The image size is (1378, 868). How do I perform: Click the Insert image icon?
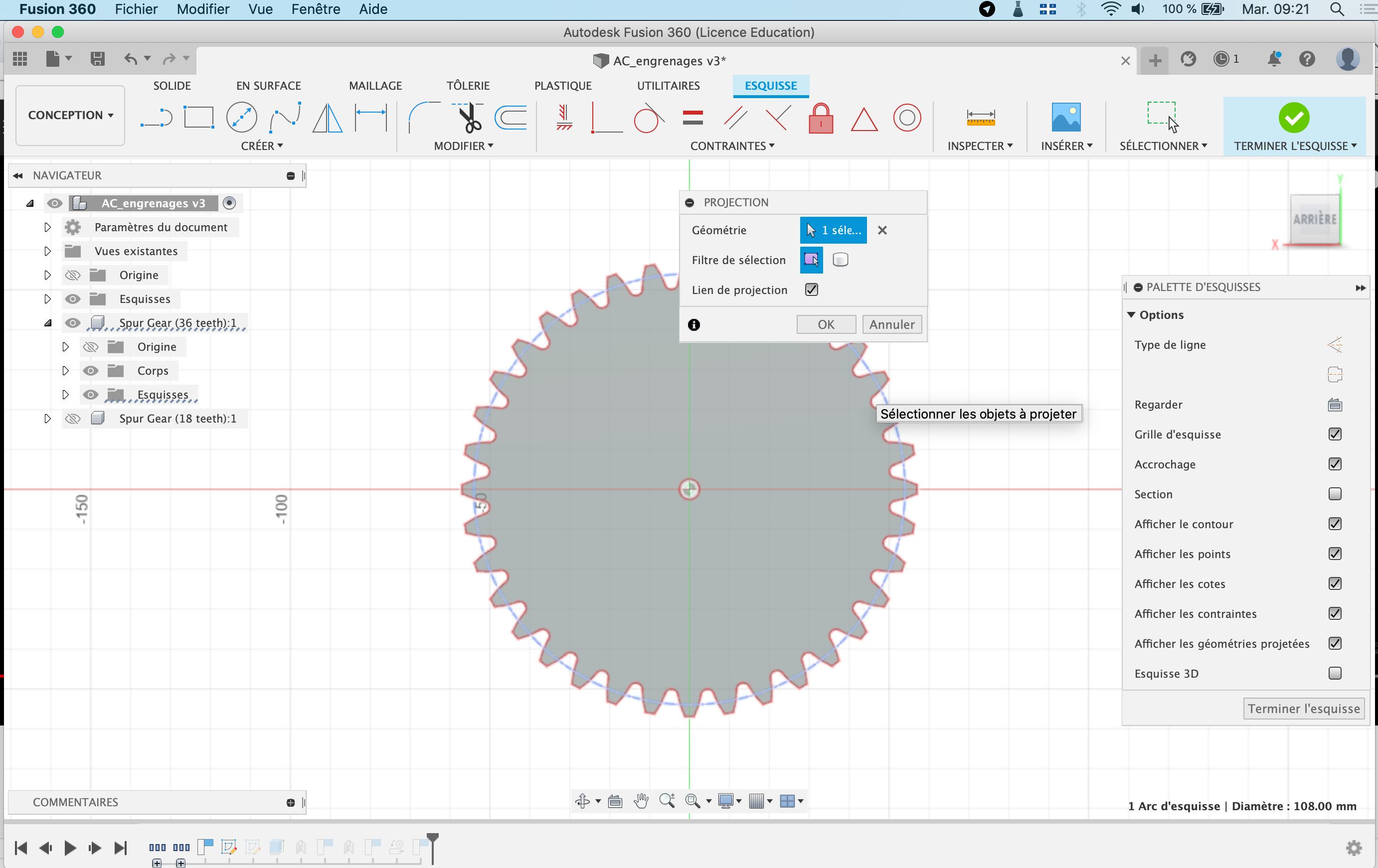pos(1065,118)
